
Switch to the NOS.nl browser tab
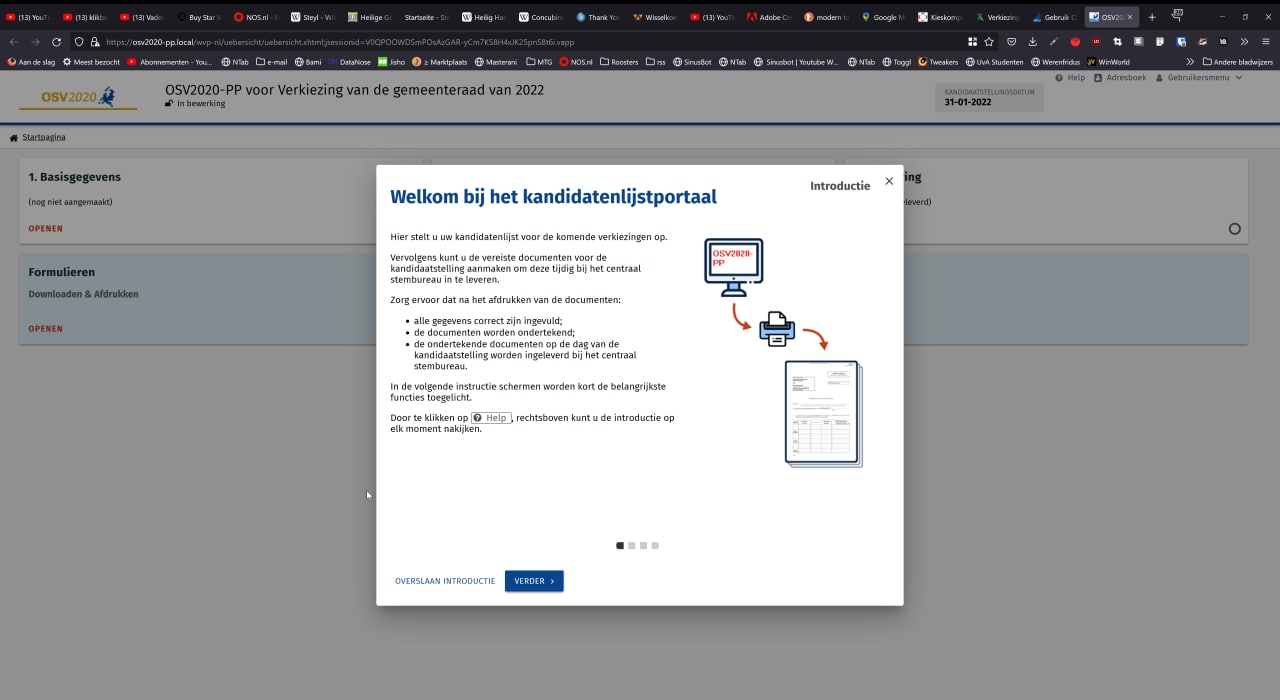(x=253, y=17)
